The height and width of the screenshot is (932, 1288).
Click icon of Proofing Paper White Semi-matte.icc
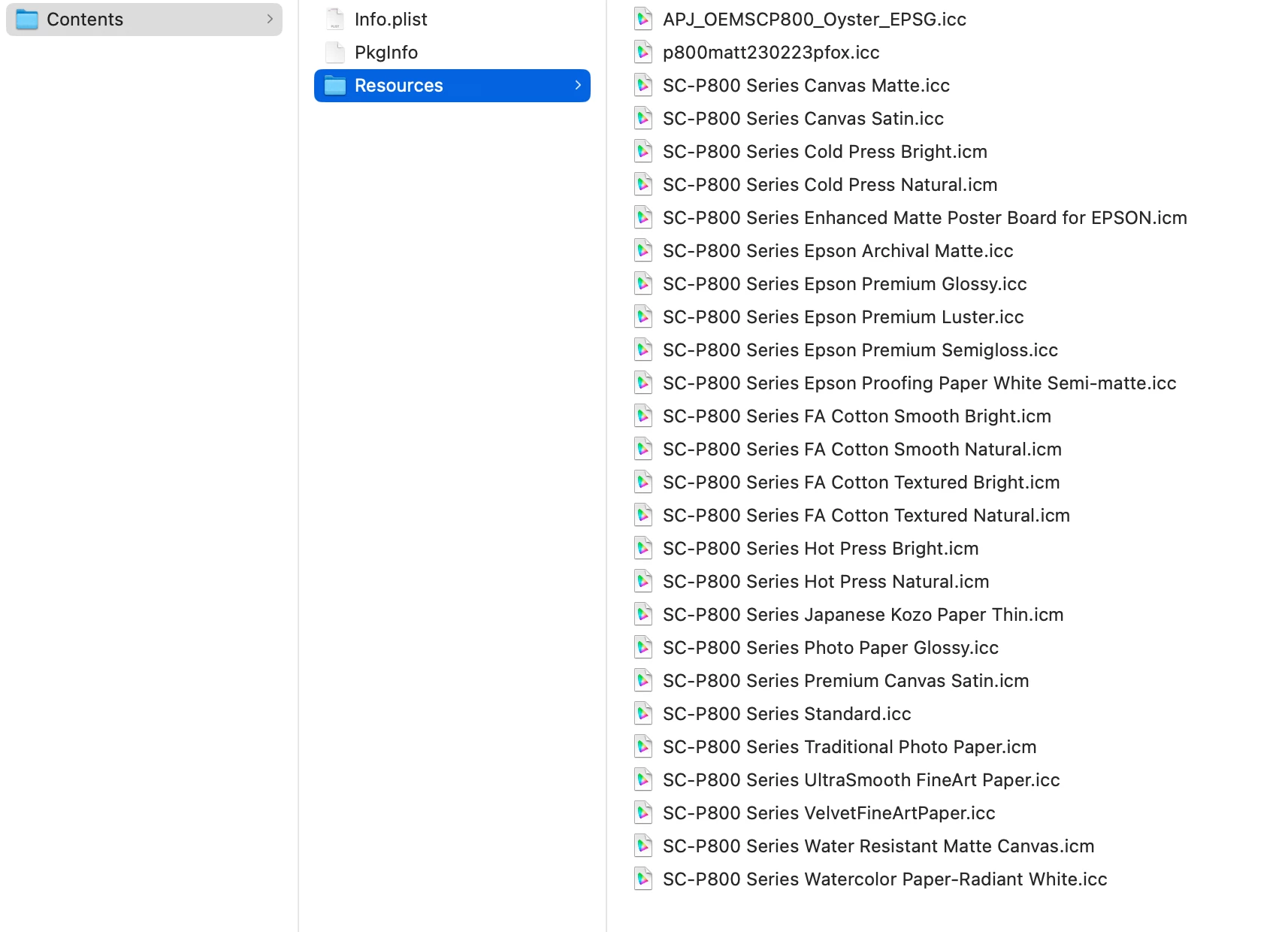(643, 383)
